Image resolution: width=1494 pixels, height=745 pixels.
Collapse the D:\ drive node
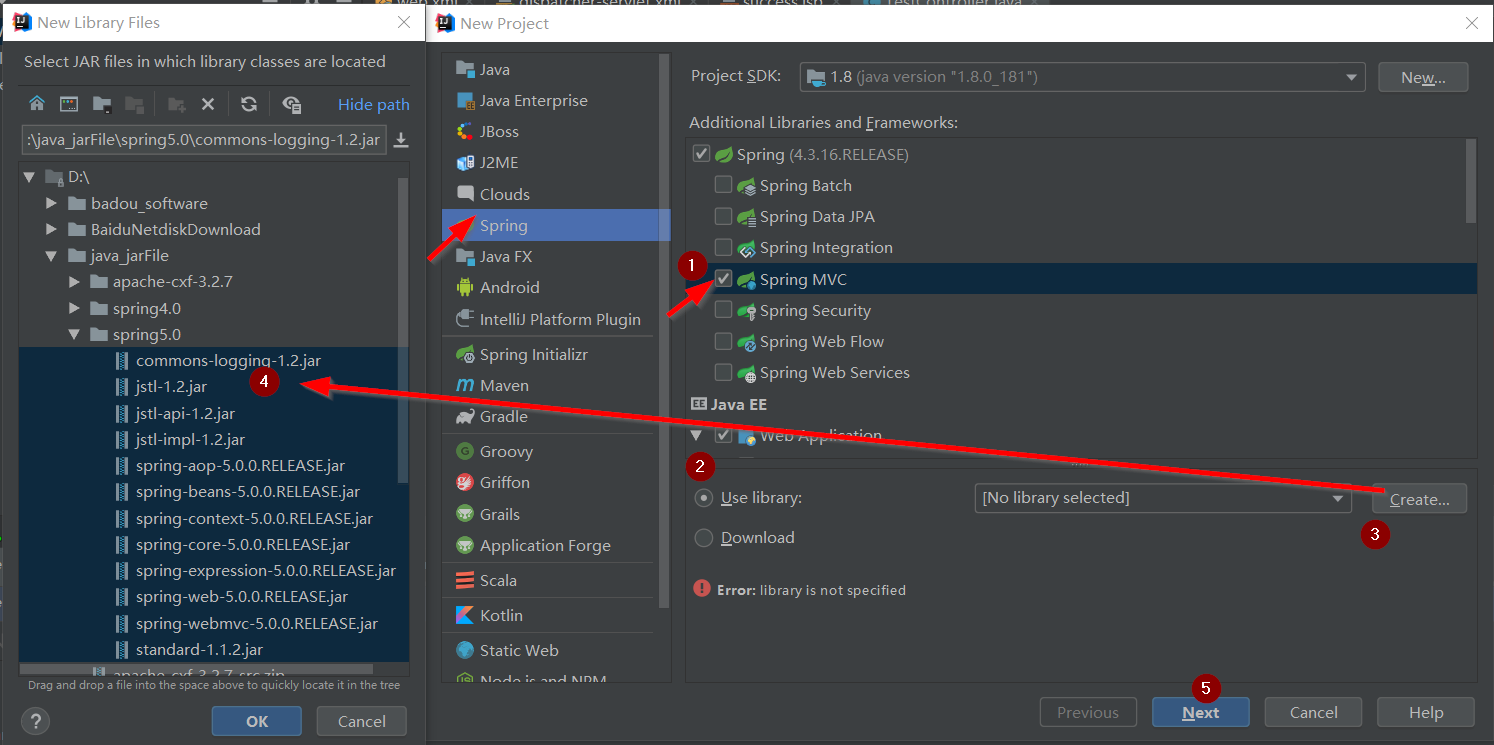tap(29, 177)
